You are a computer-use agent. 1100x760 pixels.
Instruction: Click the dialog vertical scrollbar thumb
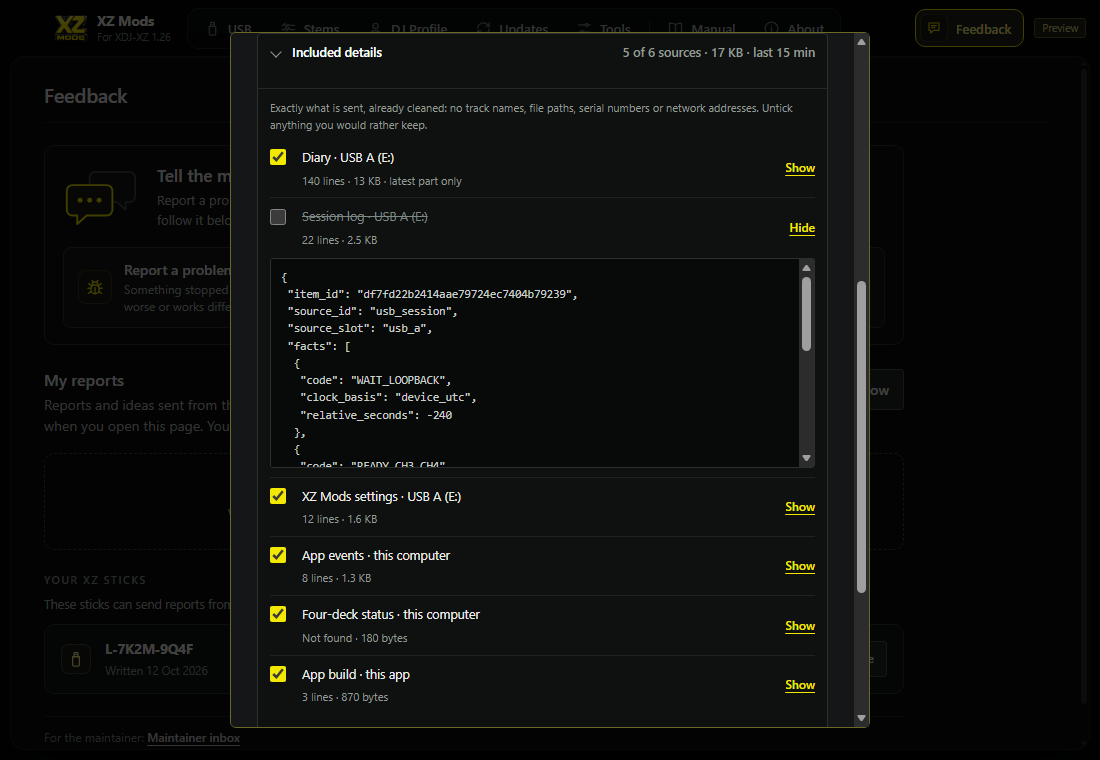pyautogui.click(x=861, y=437)
